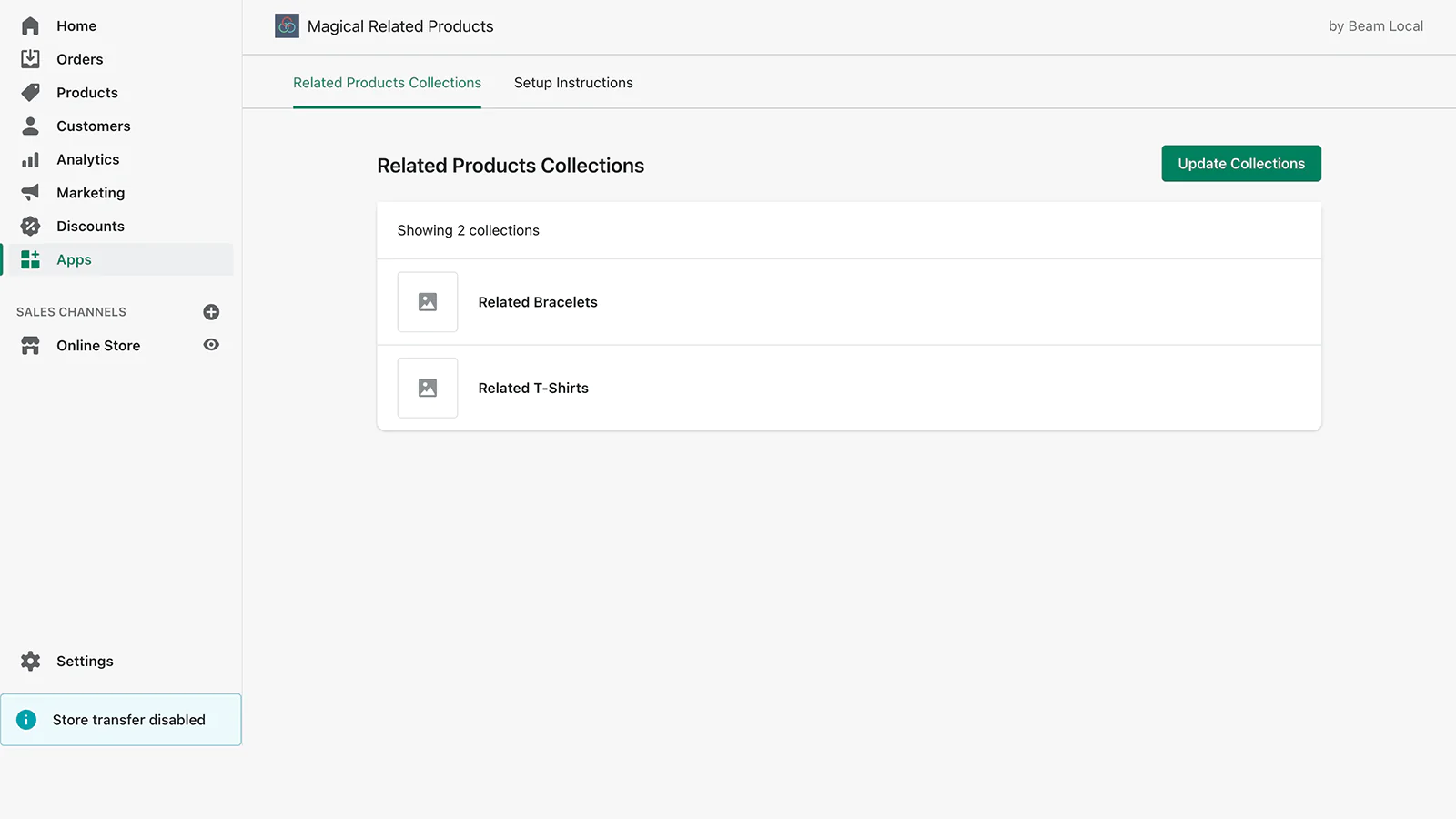Screen dimensions: 1456x819
Task: Switch to Related Products Collections tab
Action: click(x=387, y=83)
